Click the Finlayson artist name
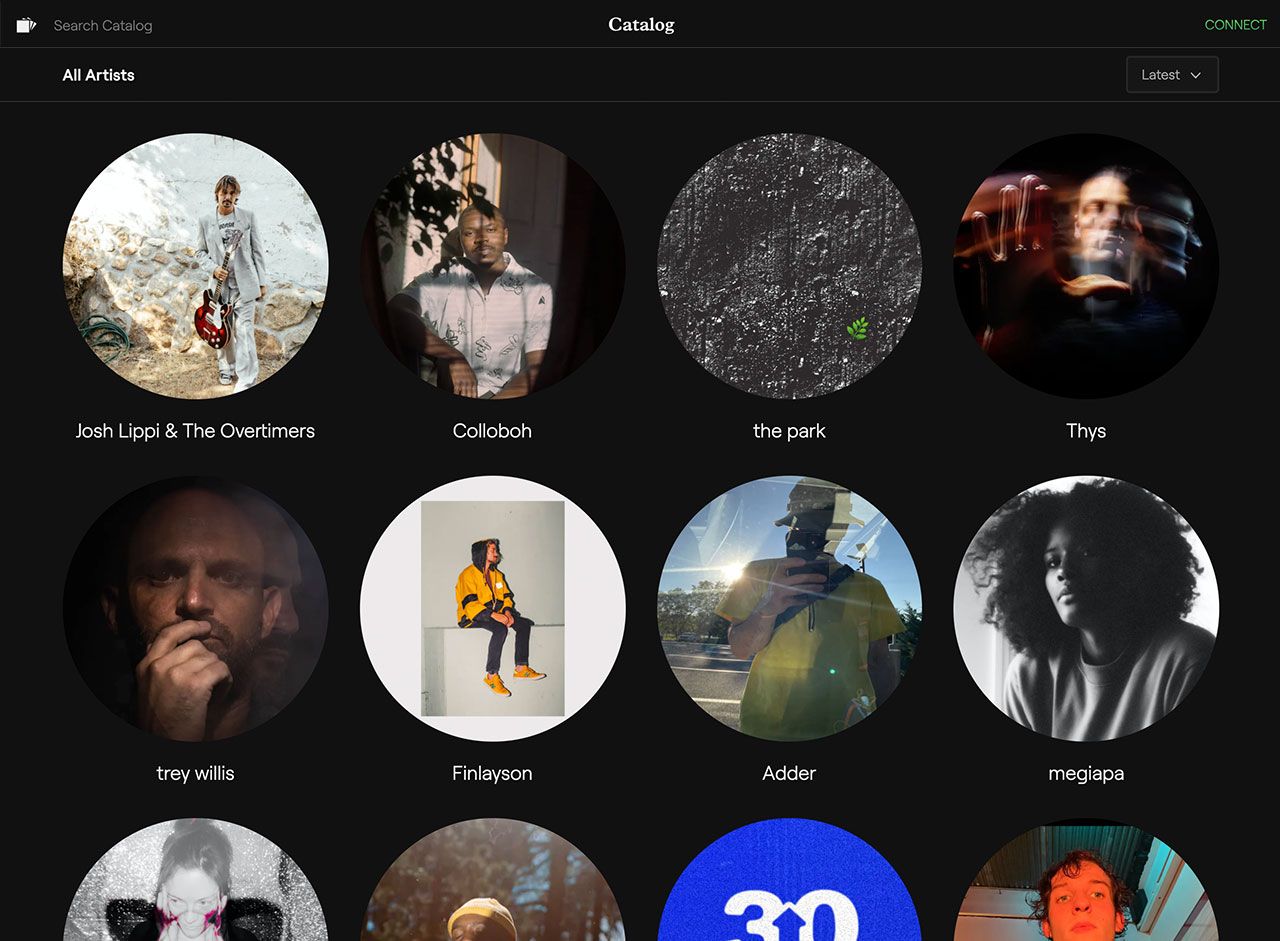Viewport: 1280px width, 941px height. [492, 773]
